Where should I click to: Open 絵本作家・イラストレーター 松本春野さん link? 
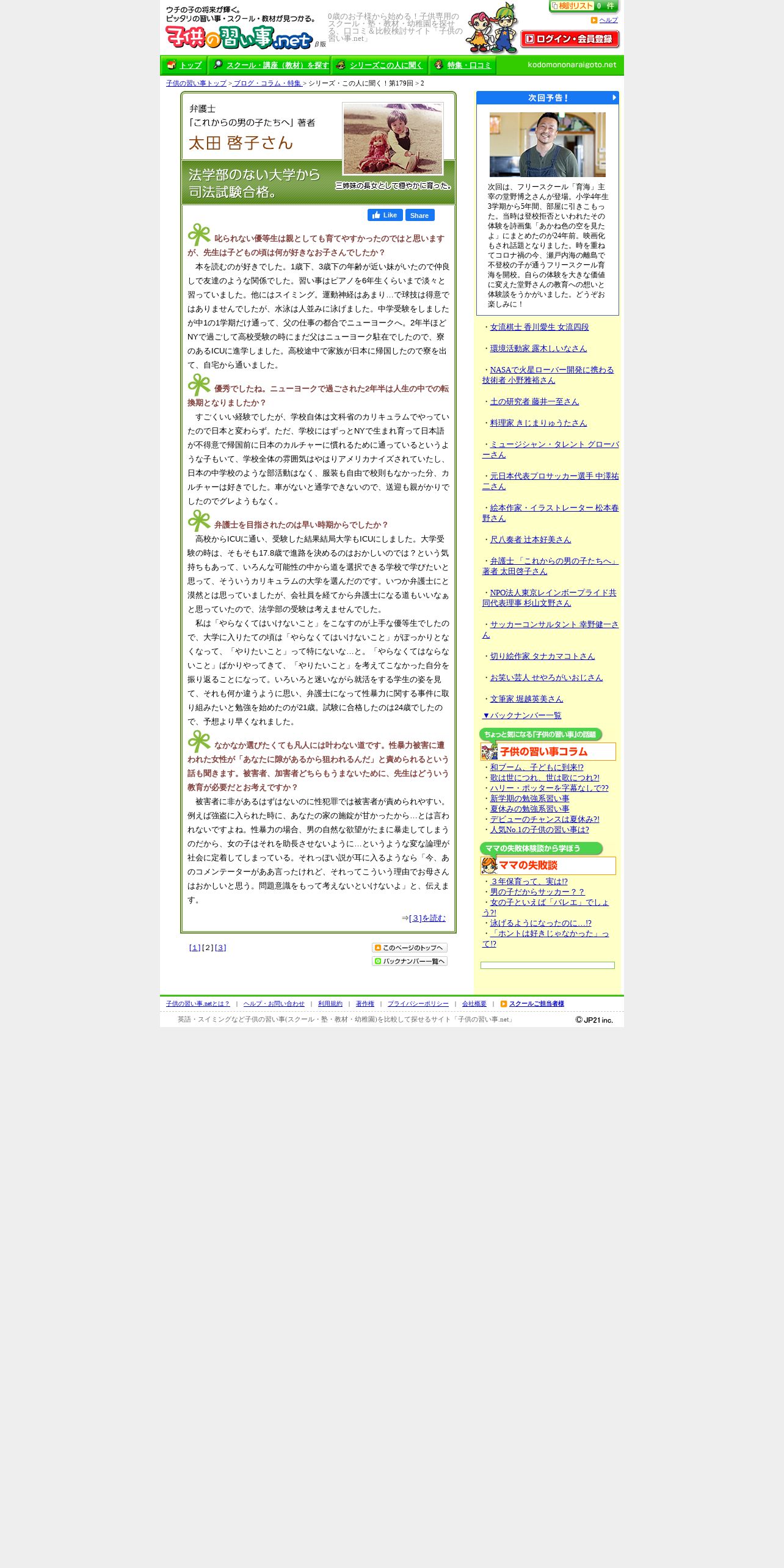pos(550,513)
